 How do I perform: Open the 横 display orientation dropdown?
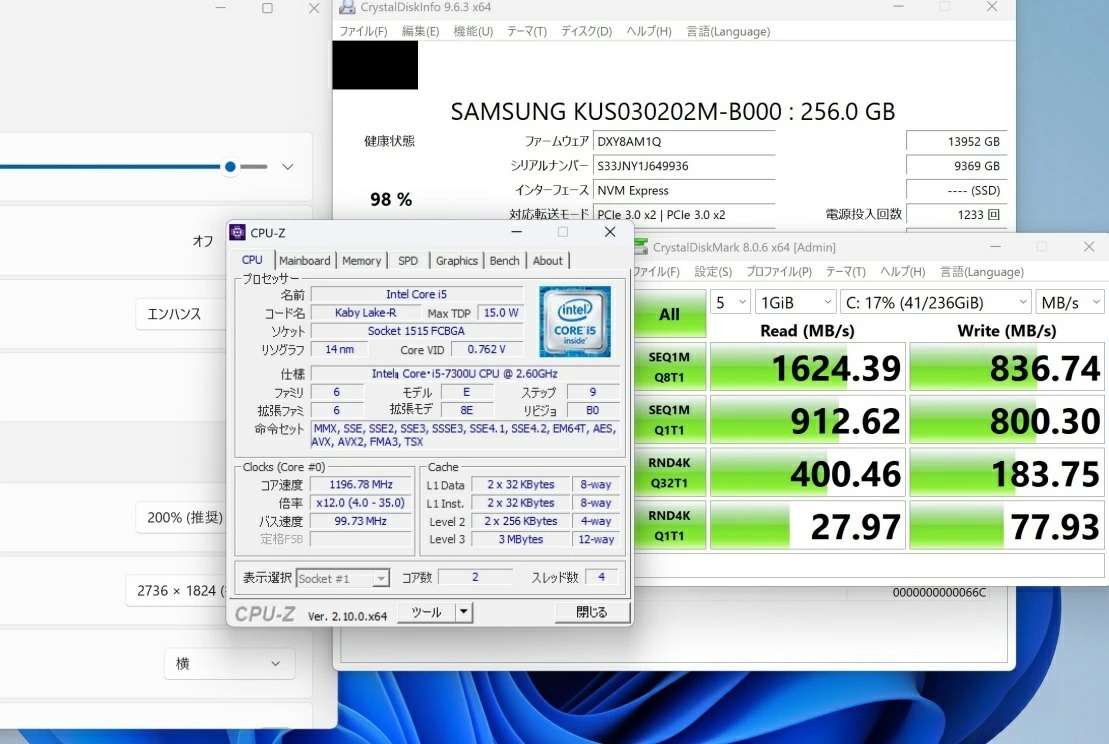pyautogui.click(x=230, y=663)
